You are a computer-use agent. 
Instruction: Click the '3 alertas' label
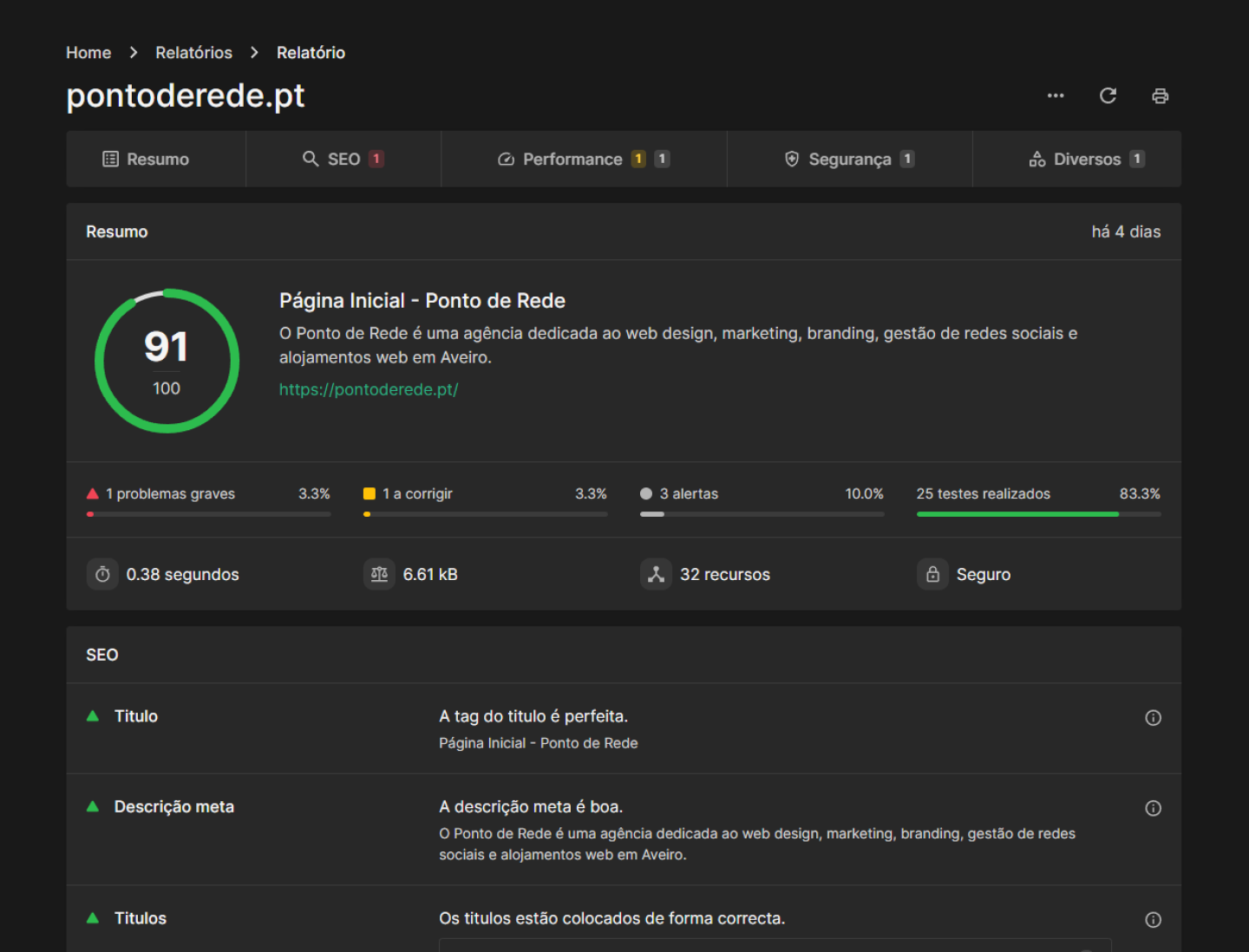[689, 493]
